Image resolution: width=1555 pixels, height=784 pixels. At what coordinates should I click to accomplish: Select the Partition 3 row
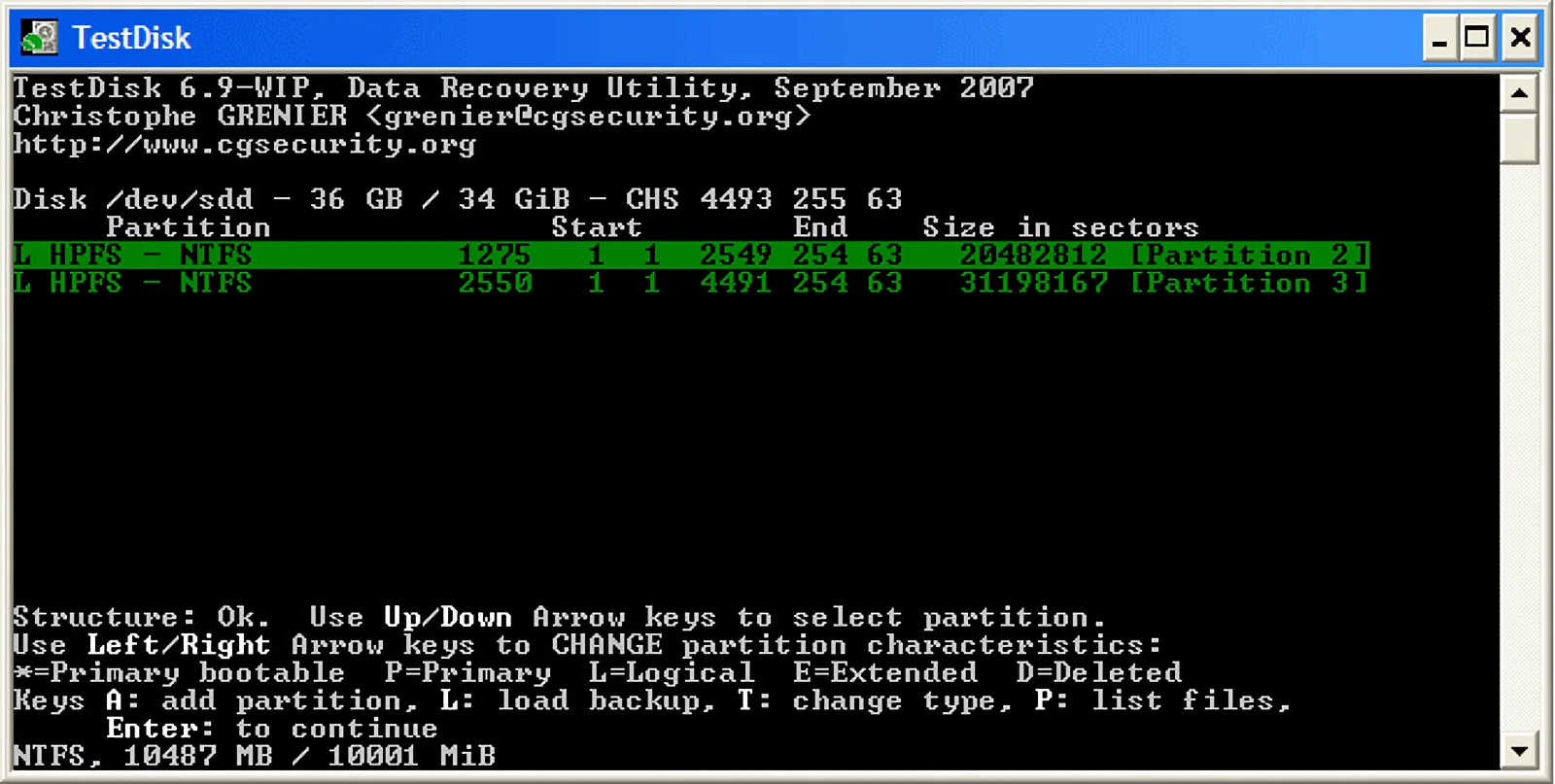pos(691,284)
